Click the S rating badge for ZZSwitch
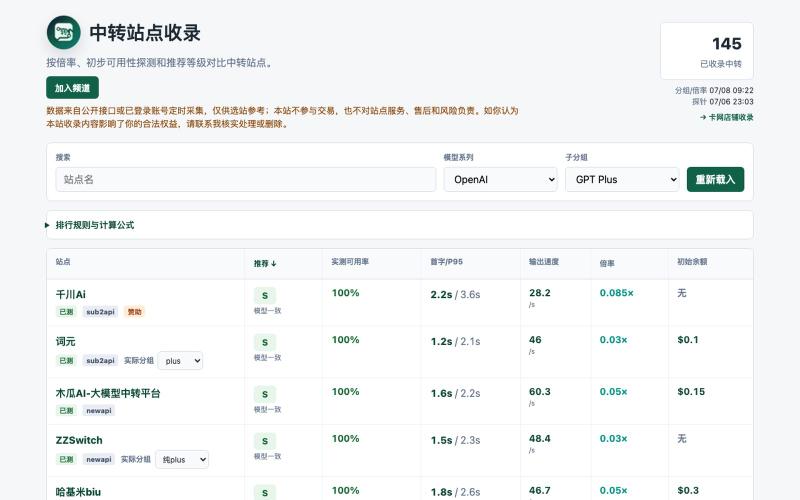 point(265,441)
